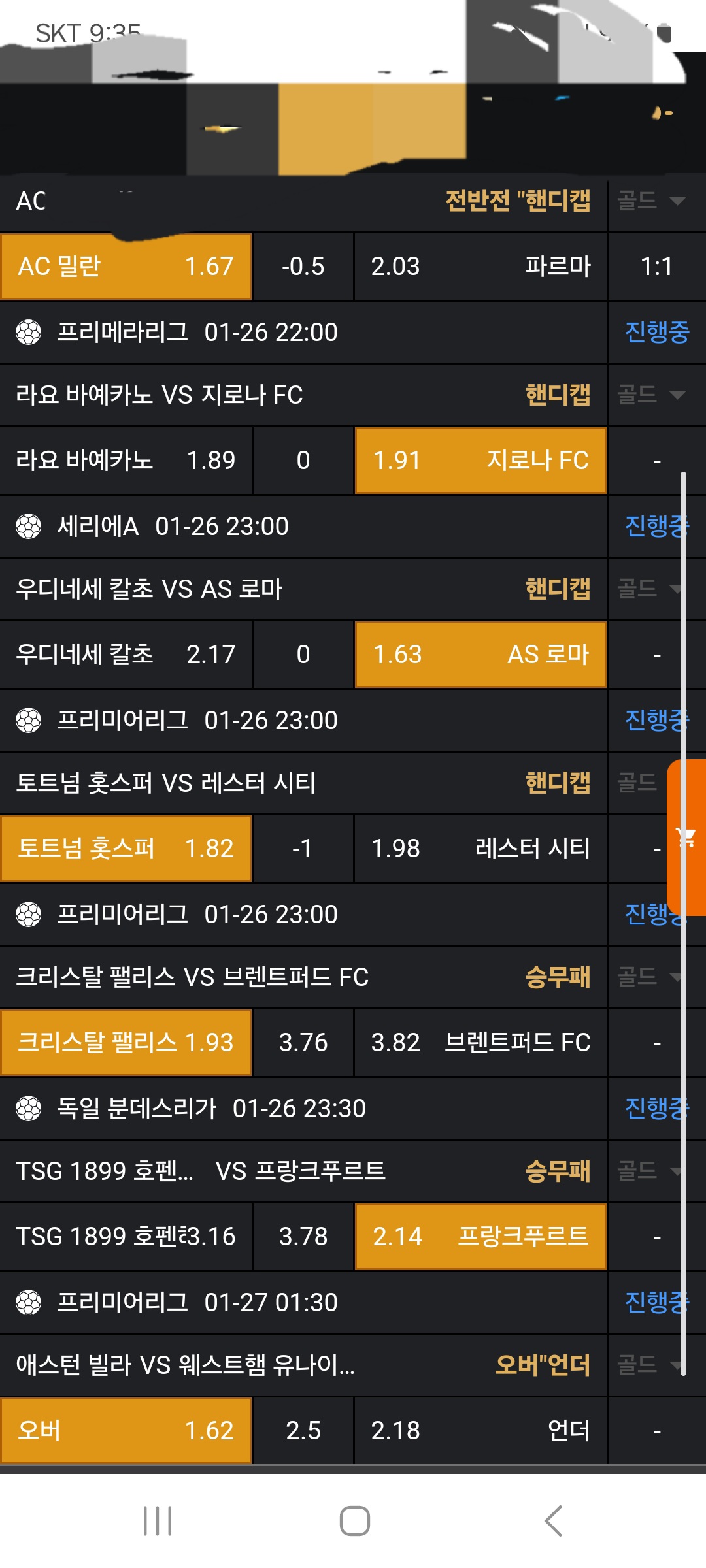Open 골드 dropdown for 전반전 핸디캡 row
This screenshot has width=706, height=1568.
pyautogui.click(x=651, y=201)
